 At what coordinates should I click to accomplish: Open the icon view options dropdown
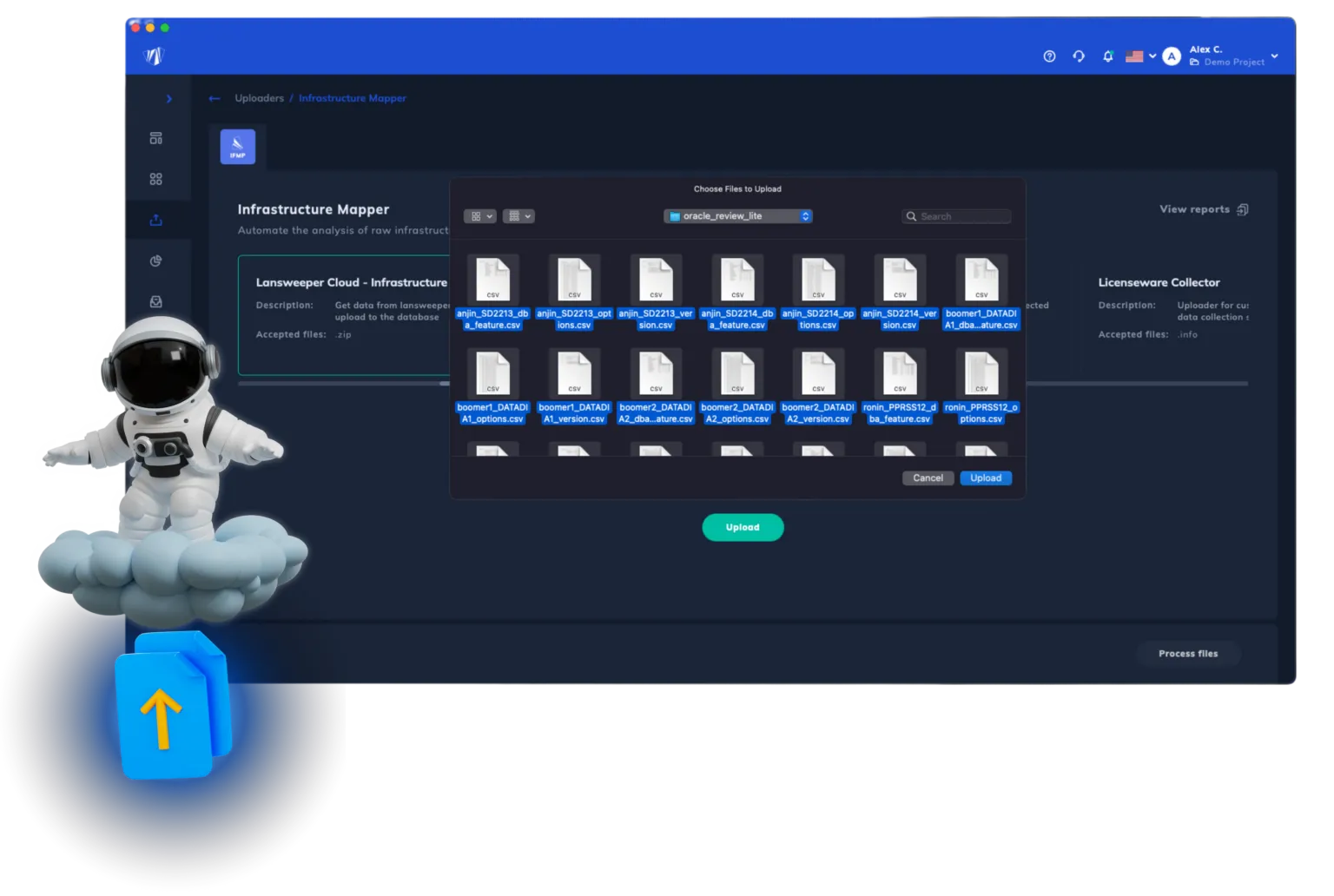[x=479, y=216]
